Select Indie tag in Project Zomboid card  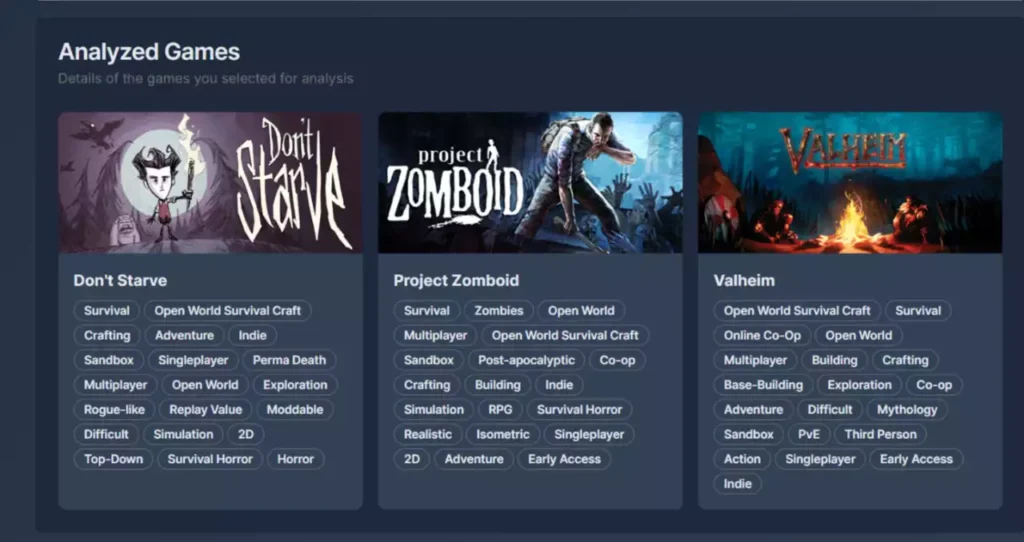pos(559,385)
